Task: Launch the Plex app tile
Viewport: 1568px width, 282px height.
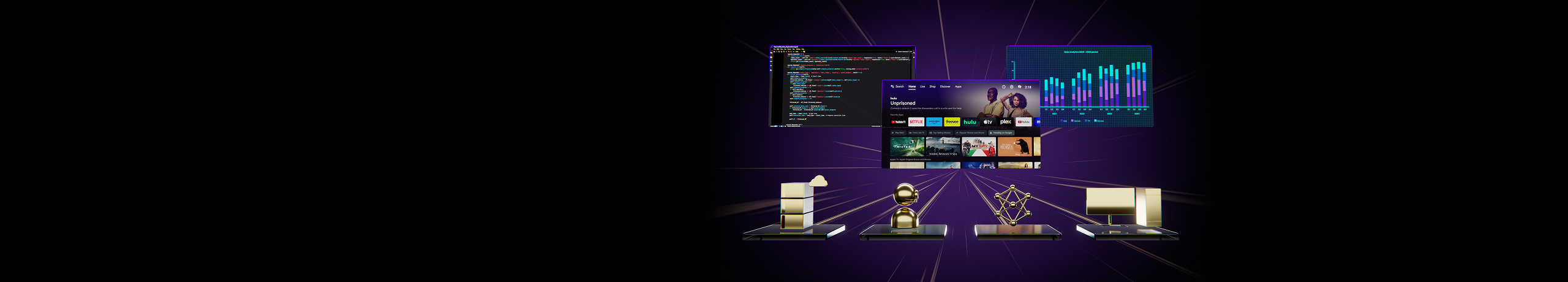Action: click(x=1006, y=122)
